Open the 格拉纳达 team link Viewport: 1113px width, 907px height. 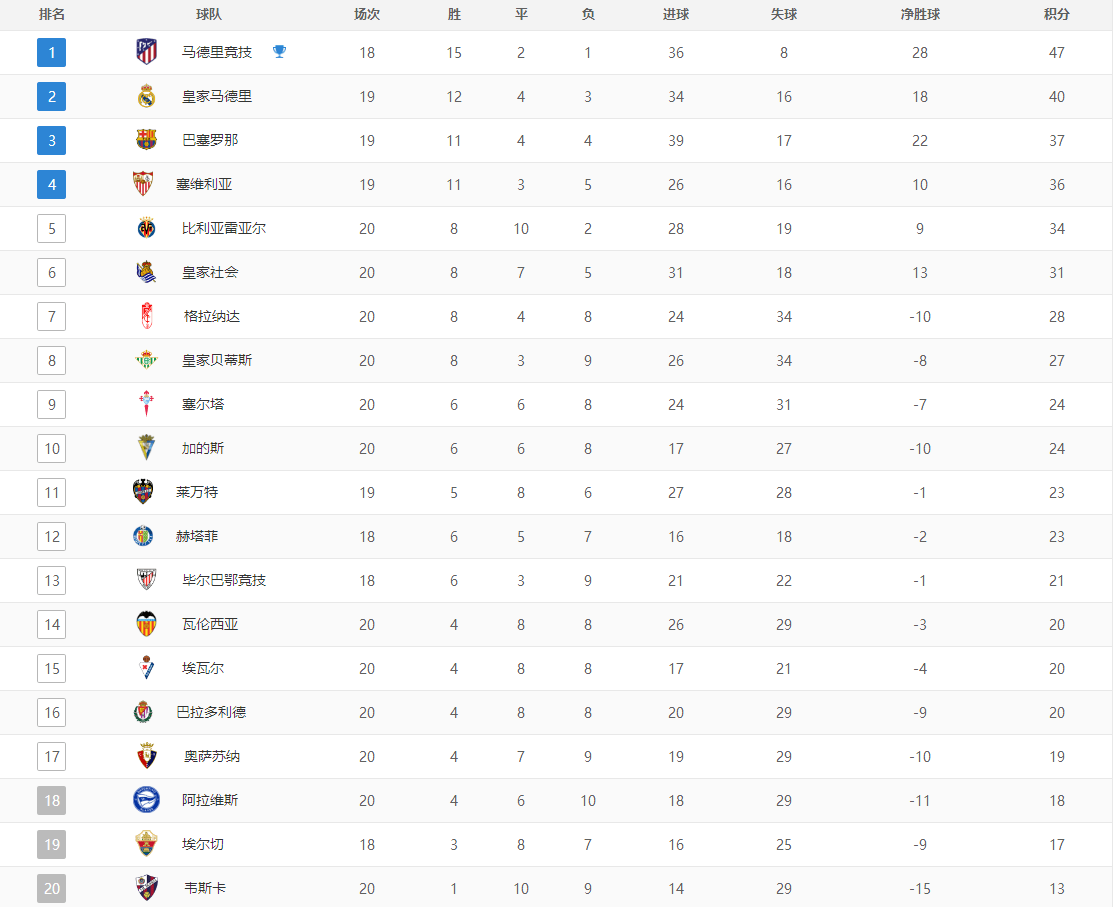(212, 316)
